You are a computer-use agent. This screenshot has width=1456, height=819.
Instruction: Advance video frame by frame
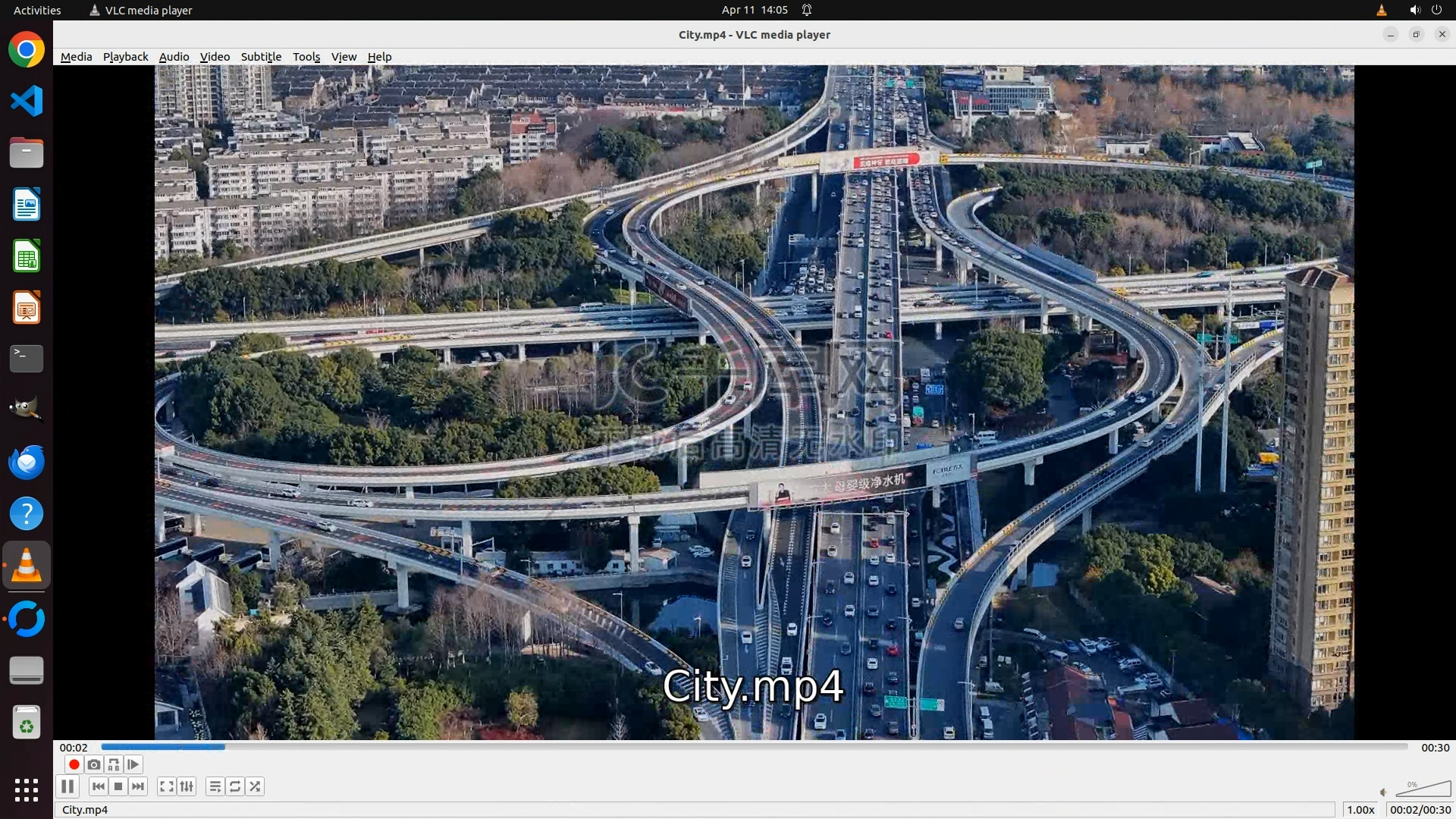tap(133, 764)
